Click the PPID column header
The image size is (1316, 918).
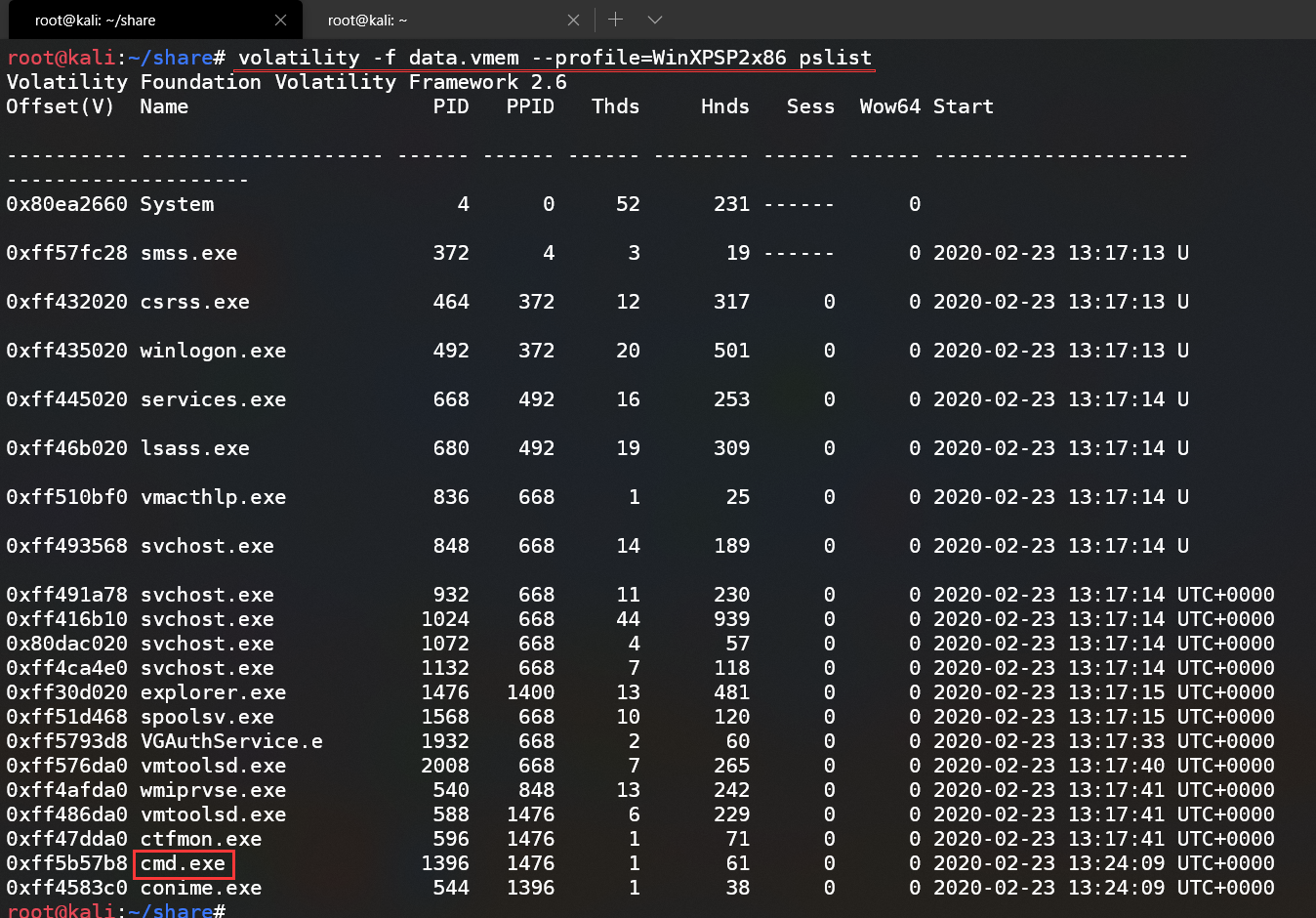[530, 106]
